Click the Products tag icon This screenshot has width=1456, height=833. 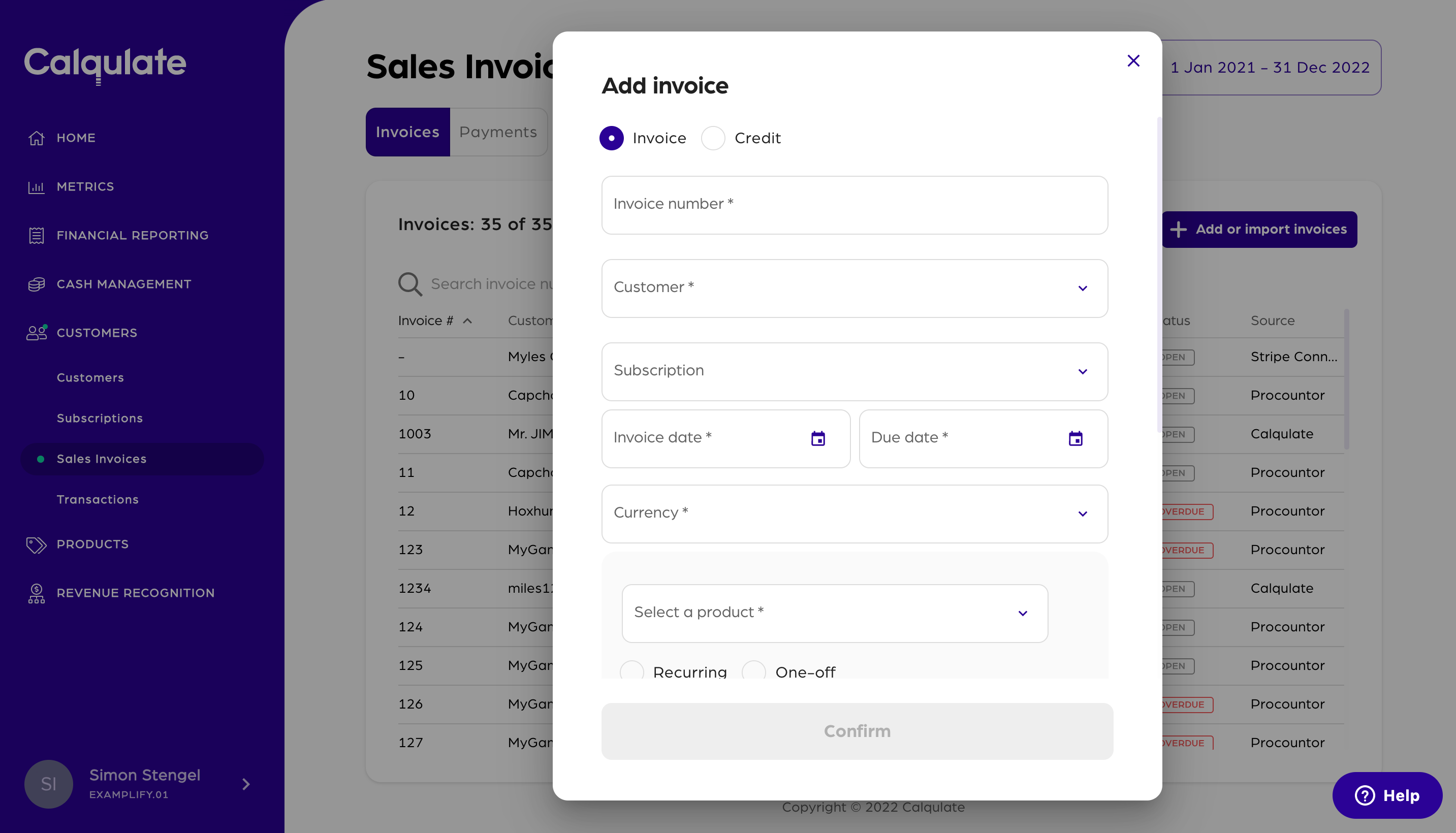pyautogui.click(x=37, y=544)
